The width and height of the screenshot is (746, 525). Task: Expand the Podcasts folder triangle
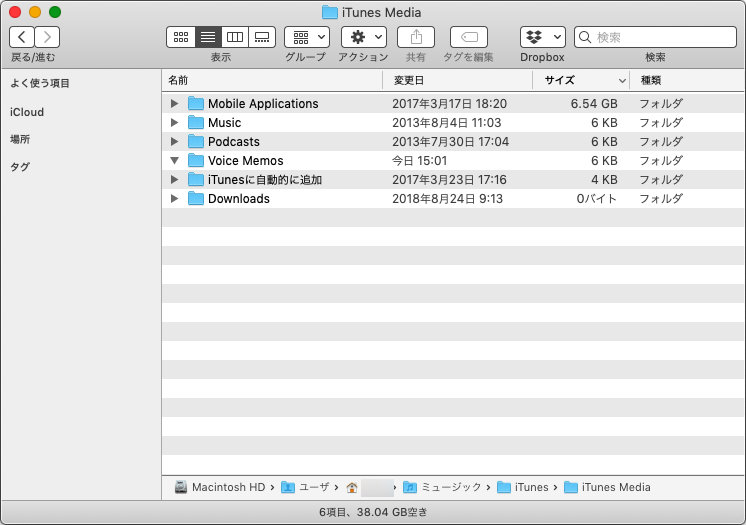(175, 141)
